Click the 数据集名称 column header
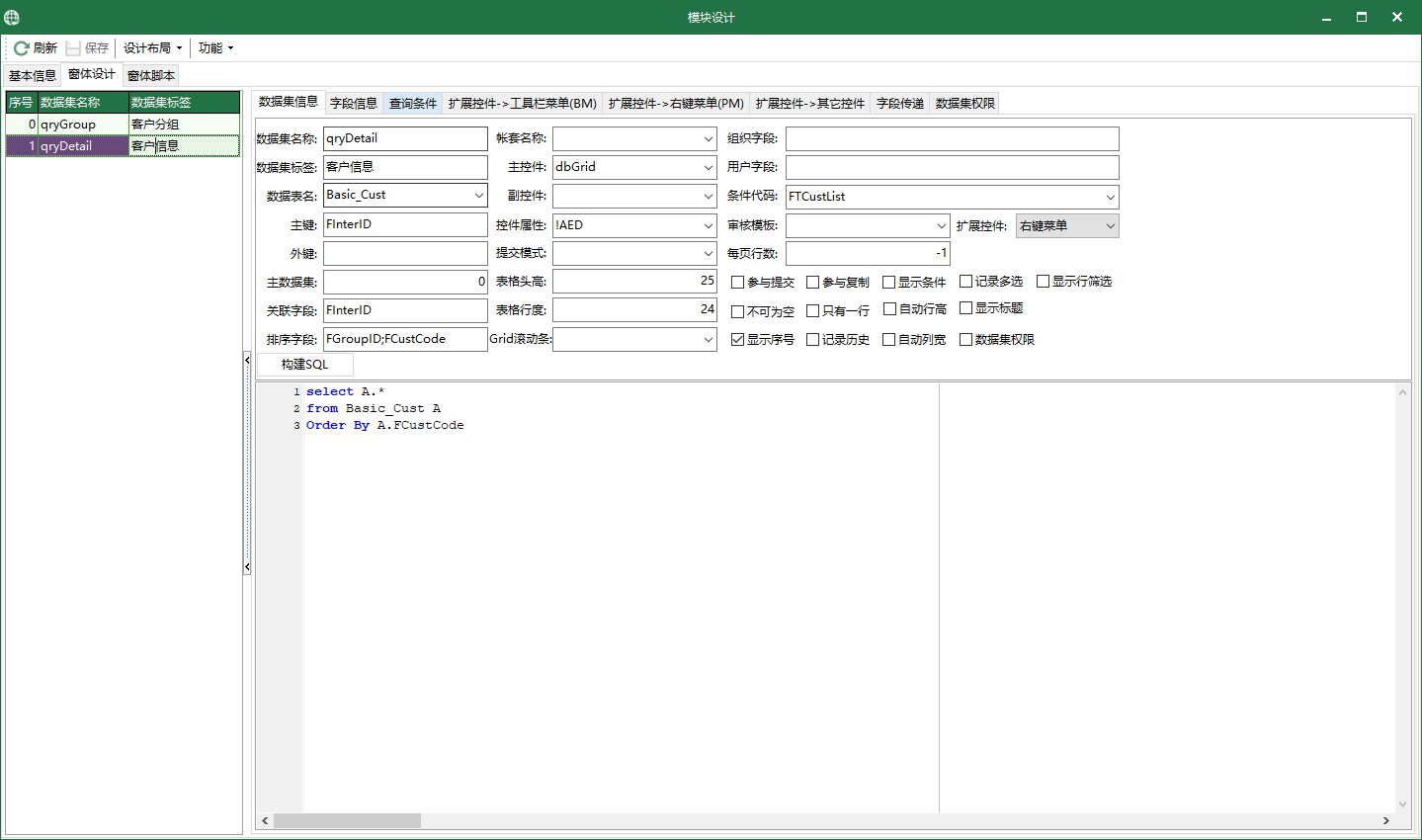This screenshot has height=840, width=1422. coord(83,102)
